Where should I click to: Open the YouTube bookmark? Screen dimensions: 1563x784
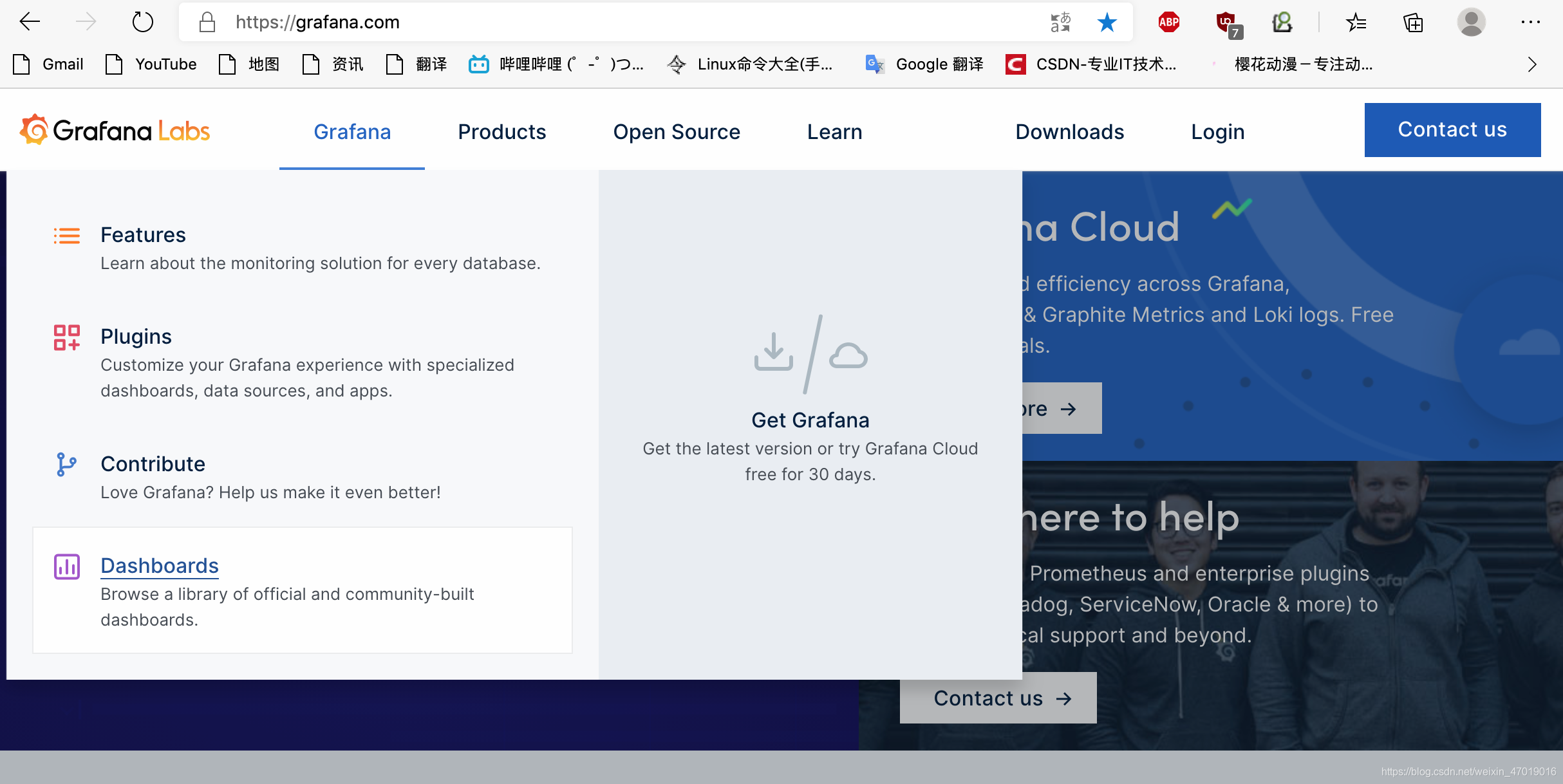[151, 64]
